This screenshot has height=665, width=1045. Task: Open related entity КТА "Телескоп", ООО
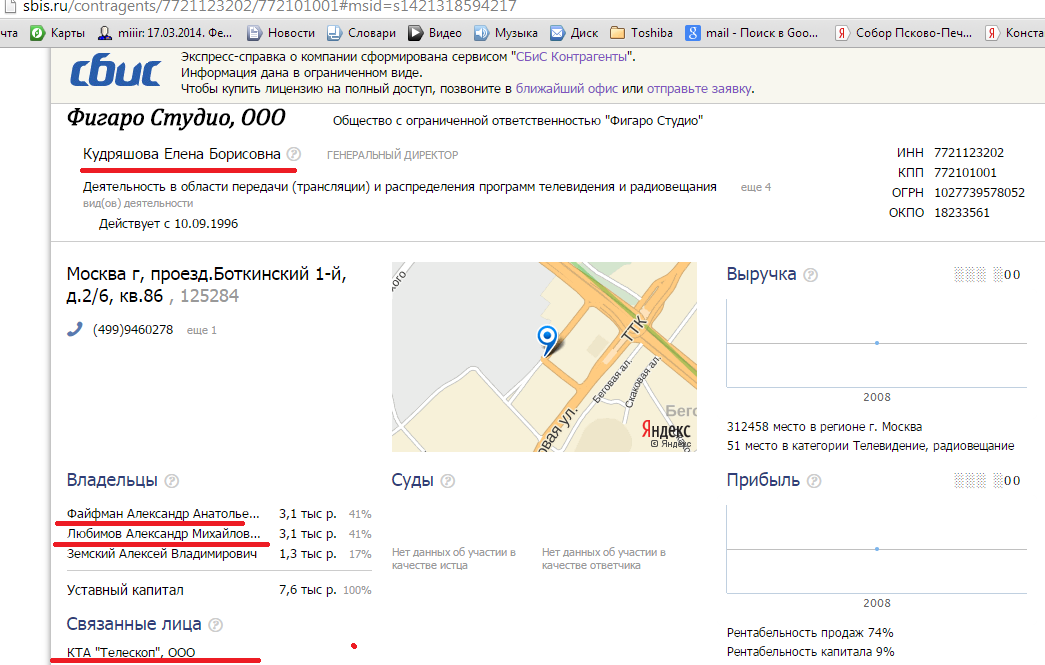[131, 652]
